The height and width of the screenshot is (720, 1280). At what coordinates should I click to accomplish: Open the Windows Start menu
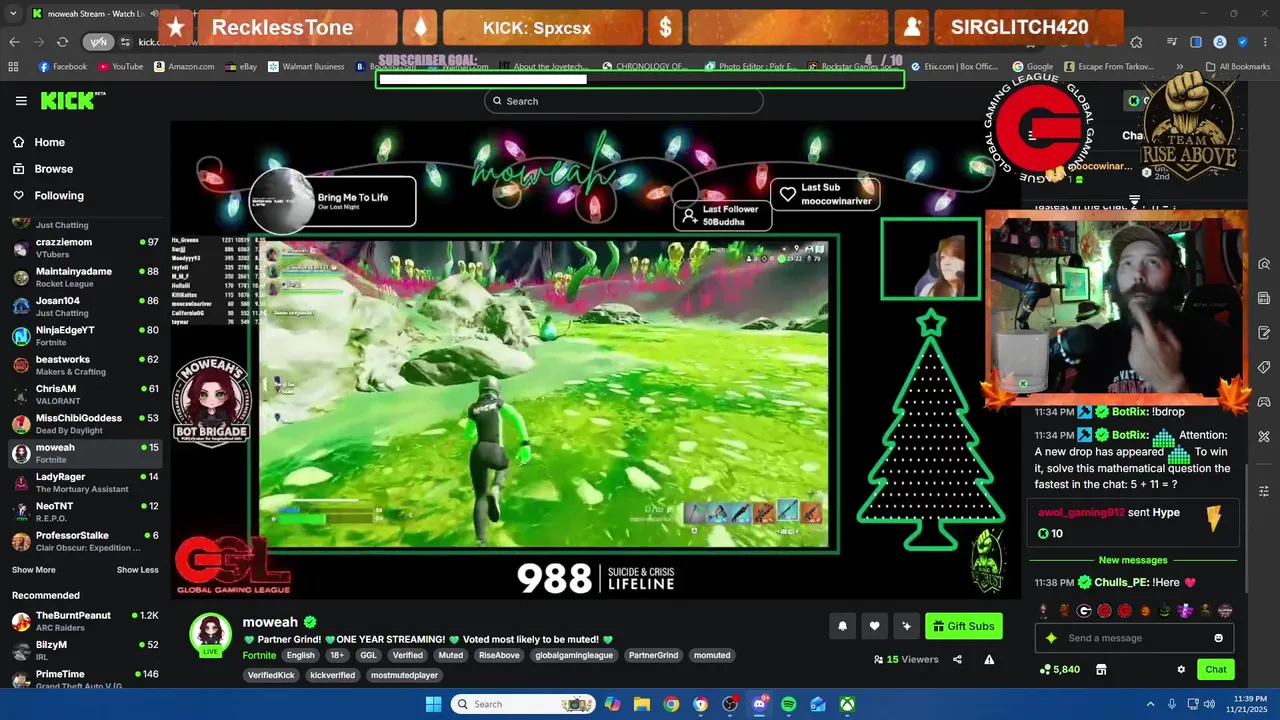click(433, 704)
